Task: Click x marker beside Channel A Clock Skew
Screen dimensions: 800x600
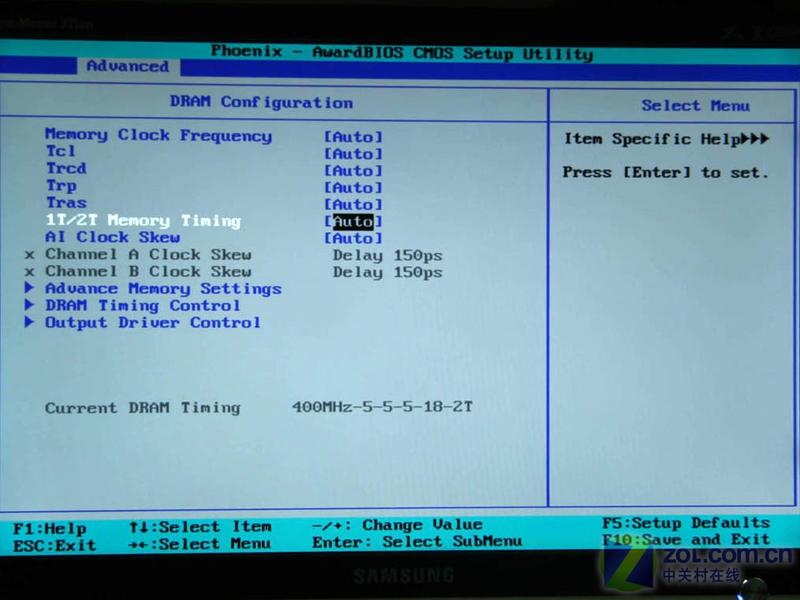Action: click(x=30, y=255)
